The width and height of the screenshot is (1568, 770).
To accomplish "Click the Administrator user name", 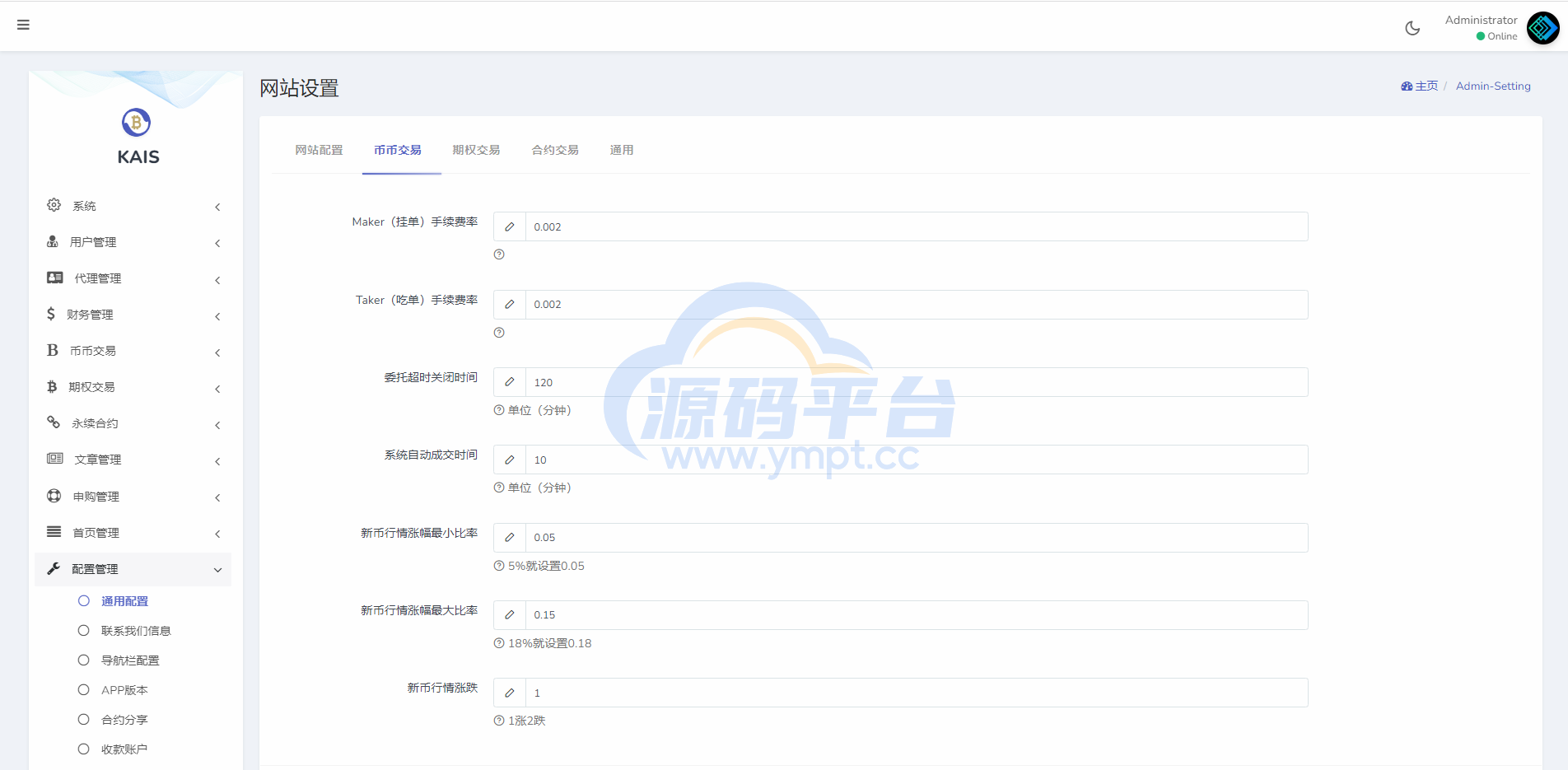I will point(1481,20).
